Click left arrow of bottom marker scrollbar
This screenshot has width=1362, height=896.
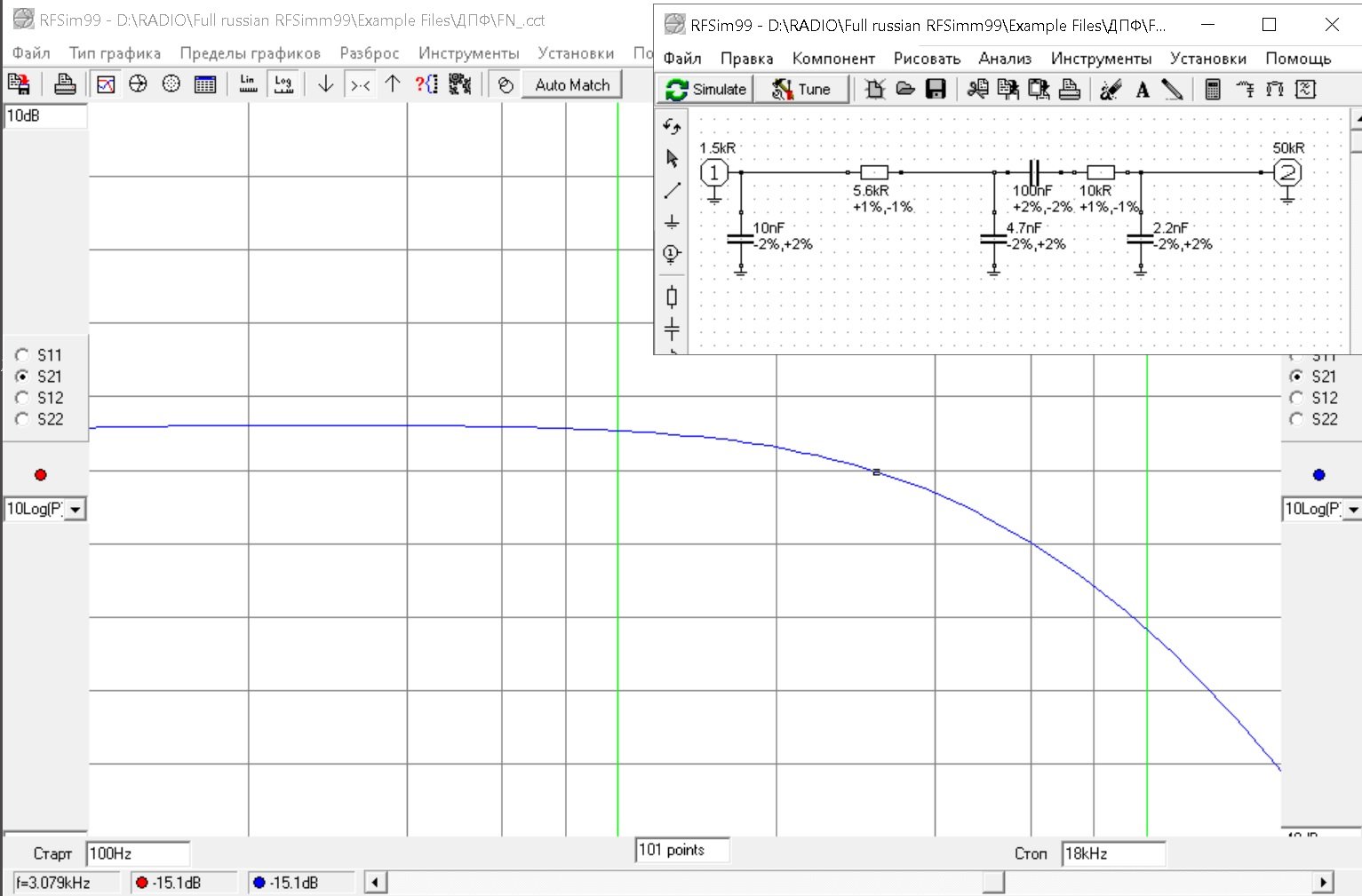376,883
